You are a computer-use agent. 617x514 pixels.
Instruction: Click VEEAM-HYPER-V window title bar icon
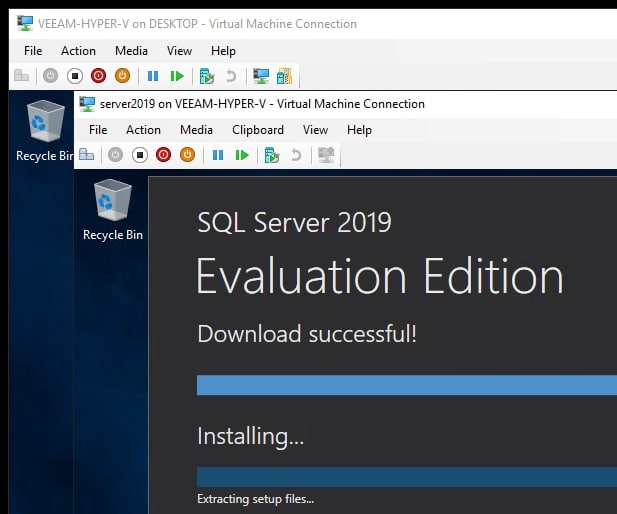(x=25, y=23)
